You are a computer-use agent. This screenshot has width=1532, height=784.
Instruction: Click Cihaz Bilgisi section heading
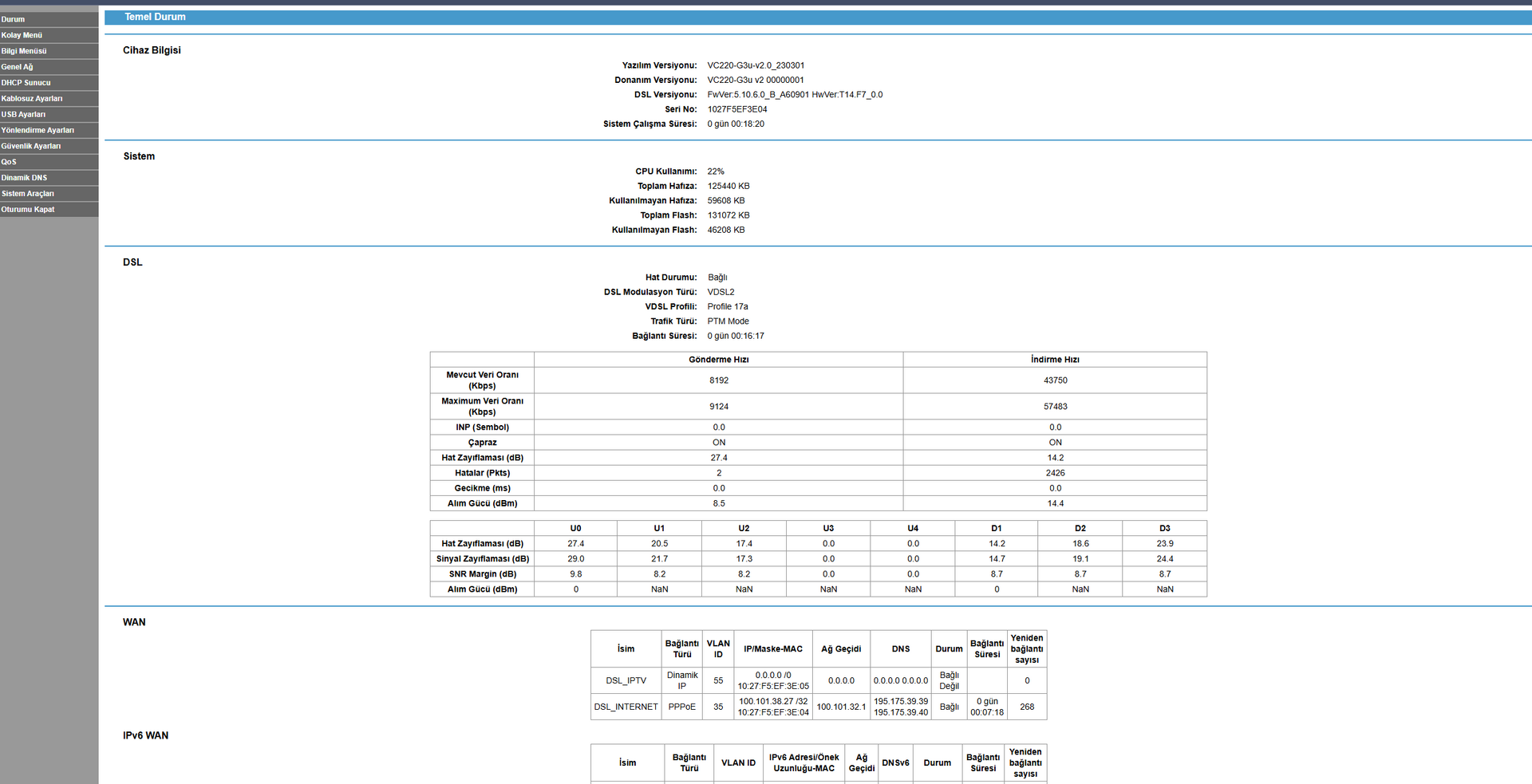pyautogui.click(x=152, y=50)
